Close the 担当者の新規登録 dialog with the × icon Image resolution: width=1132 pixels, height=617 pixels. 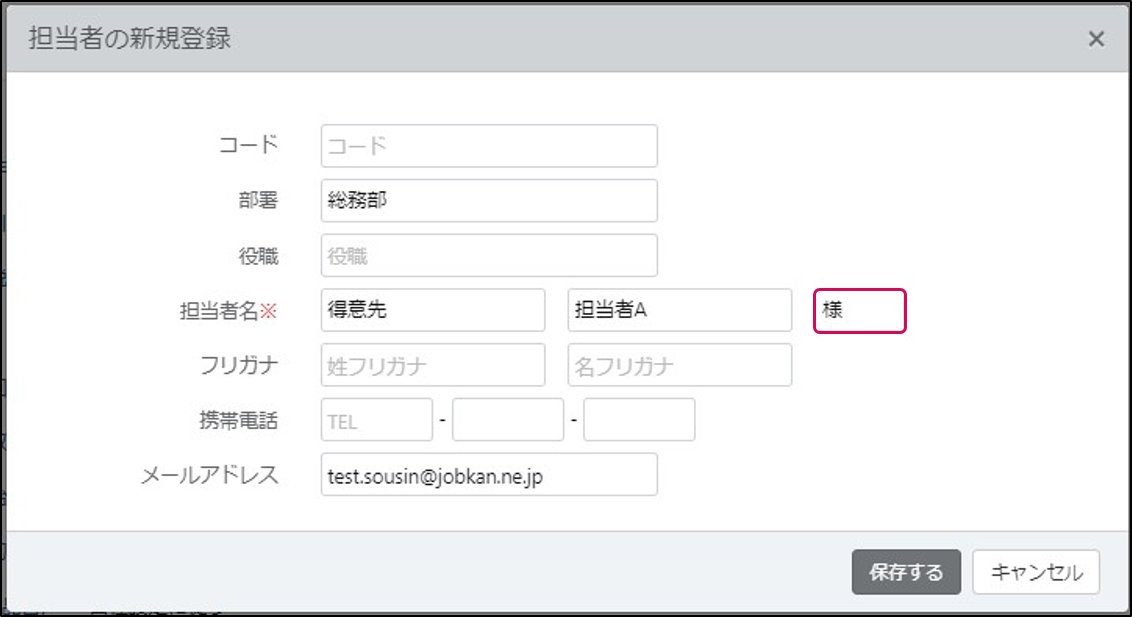coord(1096,39)
